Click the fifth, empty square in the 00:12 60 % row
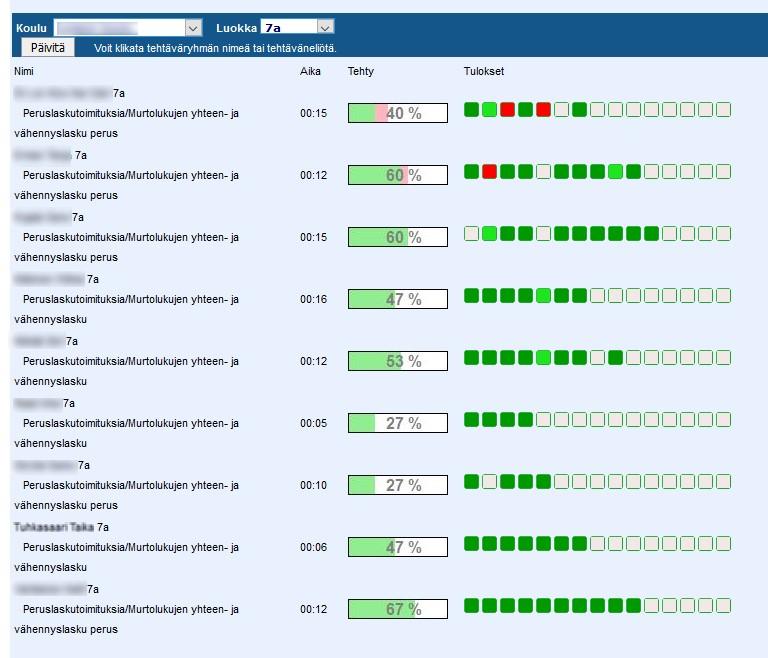This screenshot has height=658, width=768. [x=543, y=171]
